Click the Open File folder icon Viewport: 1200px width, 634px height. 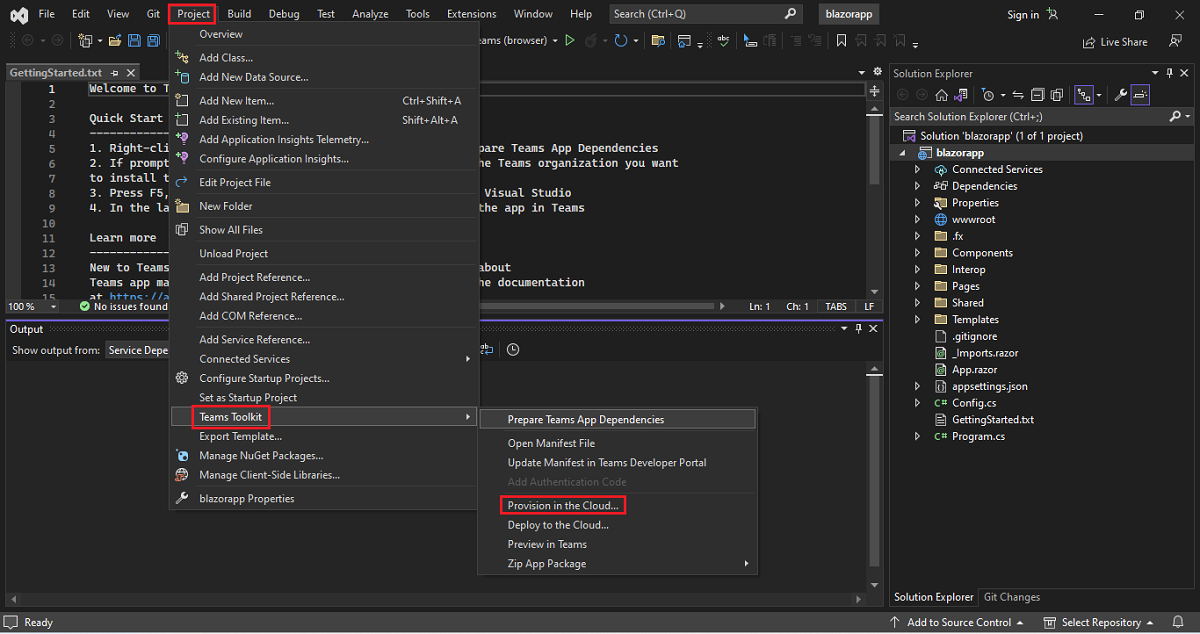116,41
